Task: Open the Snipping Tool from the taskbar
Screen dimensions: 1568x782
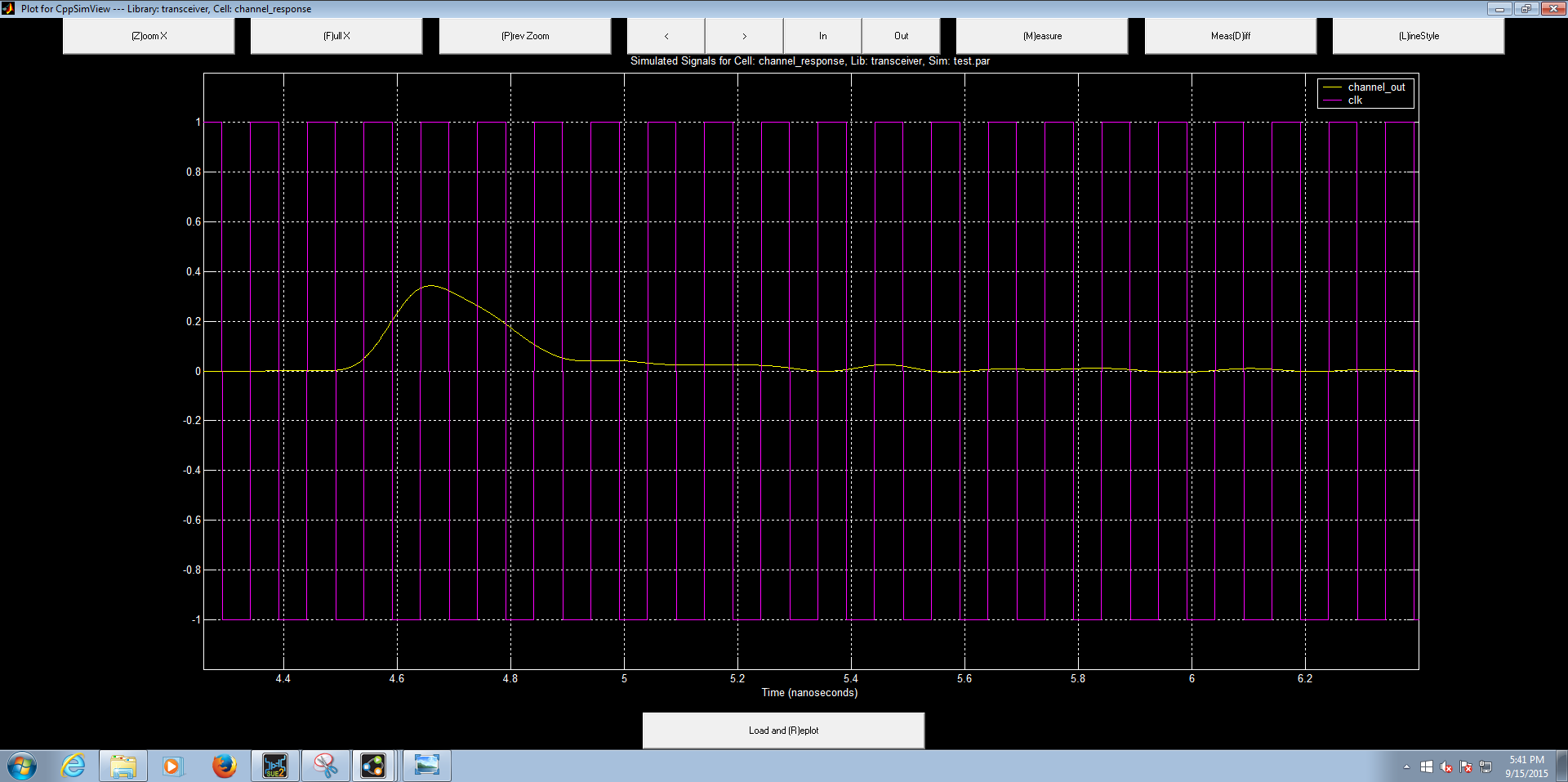Action: 325,766
